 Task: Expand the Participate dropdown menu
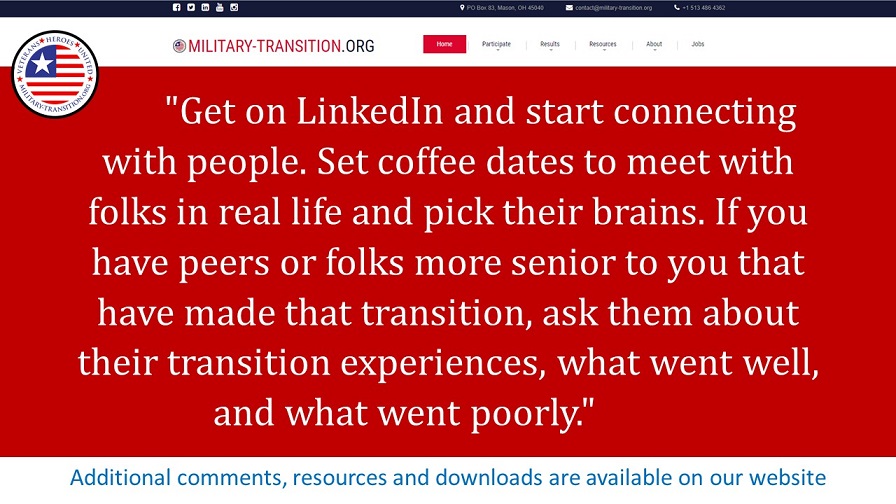496,45
